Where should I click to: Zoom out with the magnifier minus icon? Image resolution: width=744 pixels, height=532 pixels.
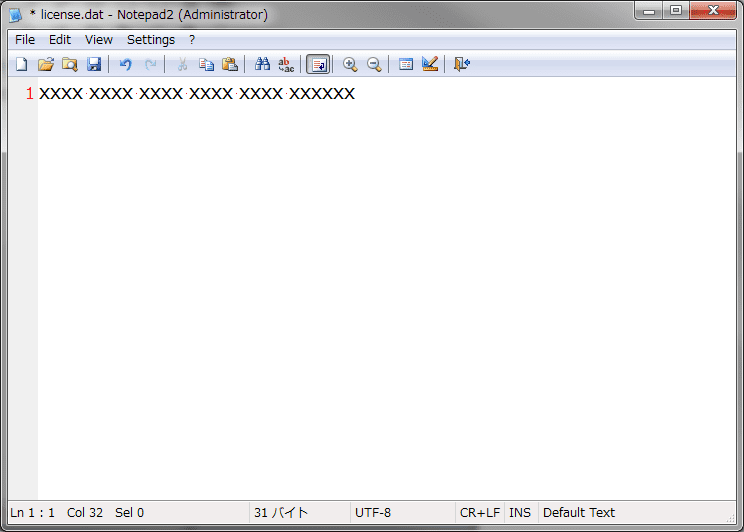(374, 64)
